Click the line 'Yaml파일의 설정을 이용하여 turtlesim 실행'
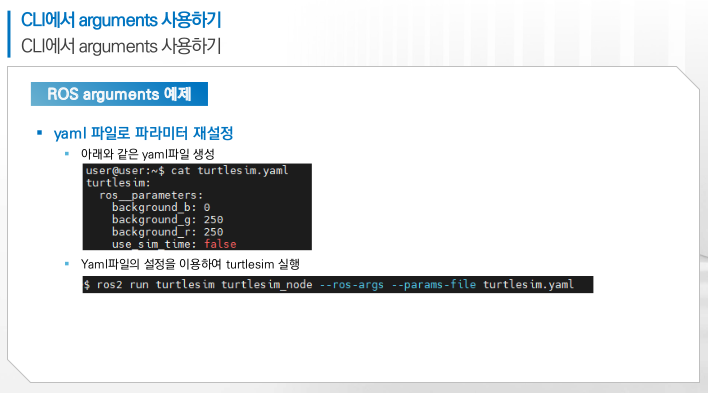The width and height of the screenshot is (708, 393). click(190, 264)
